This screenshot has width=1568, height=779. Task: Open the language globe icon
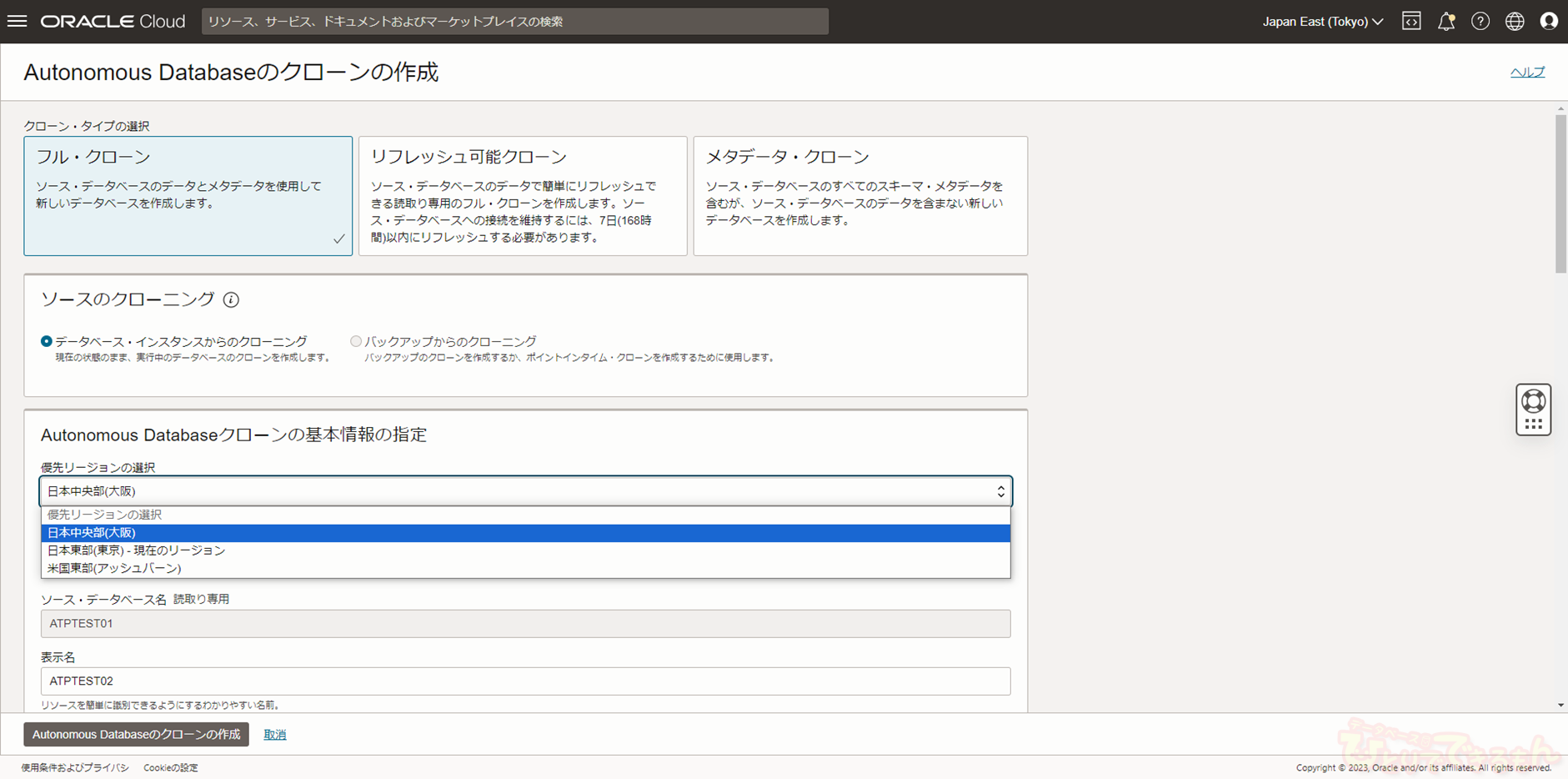tap(1515, 22)
